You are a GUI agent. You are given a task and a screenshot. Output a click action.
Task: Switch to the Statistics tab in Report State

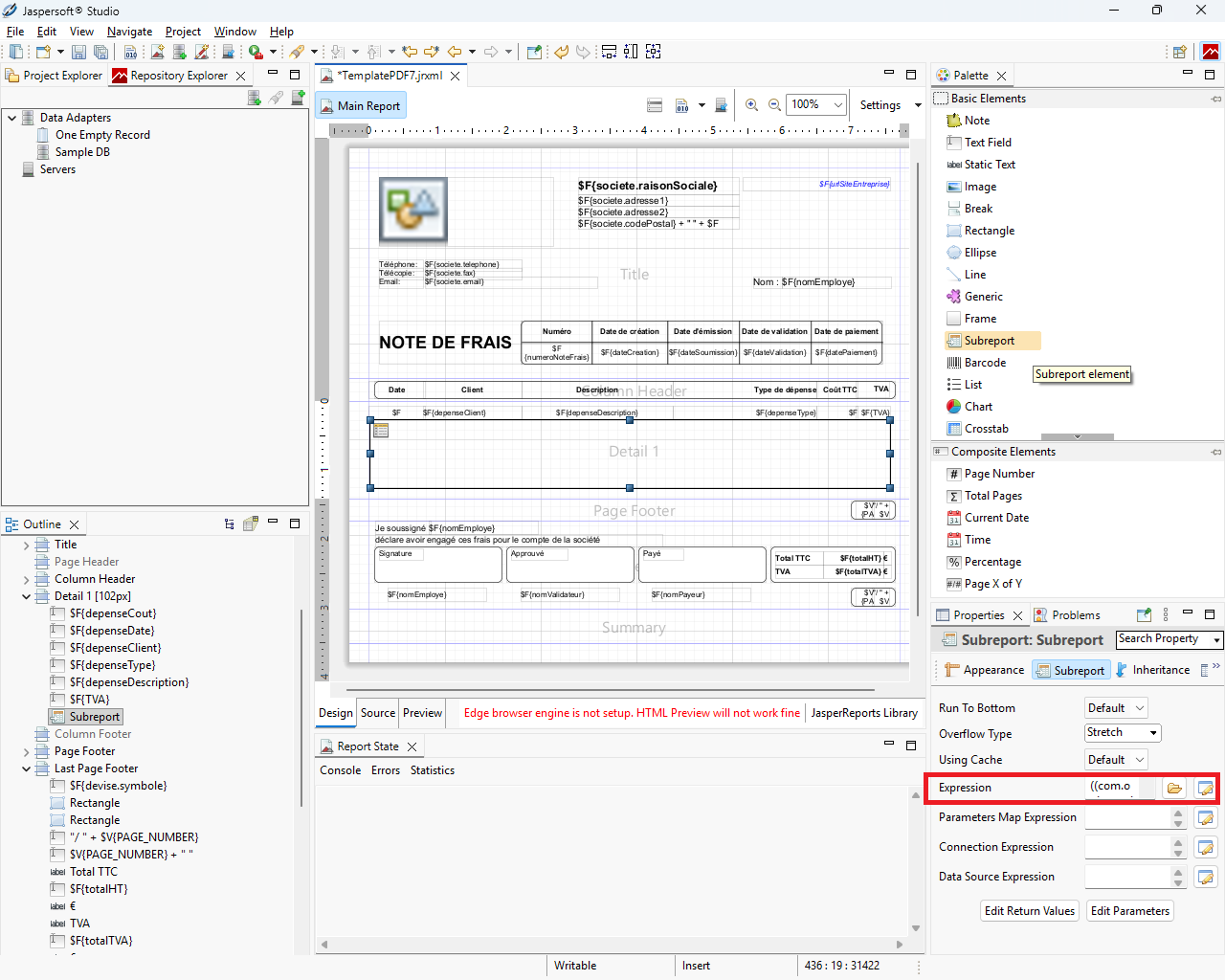click(433, 770)
